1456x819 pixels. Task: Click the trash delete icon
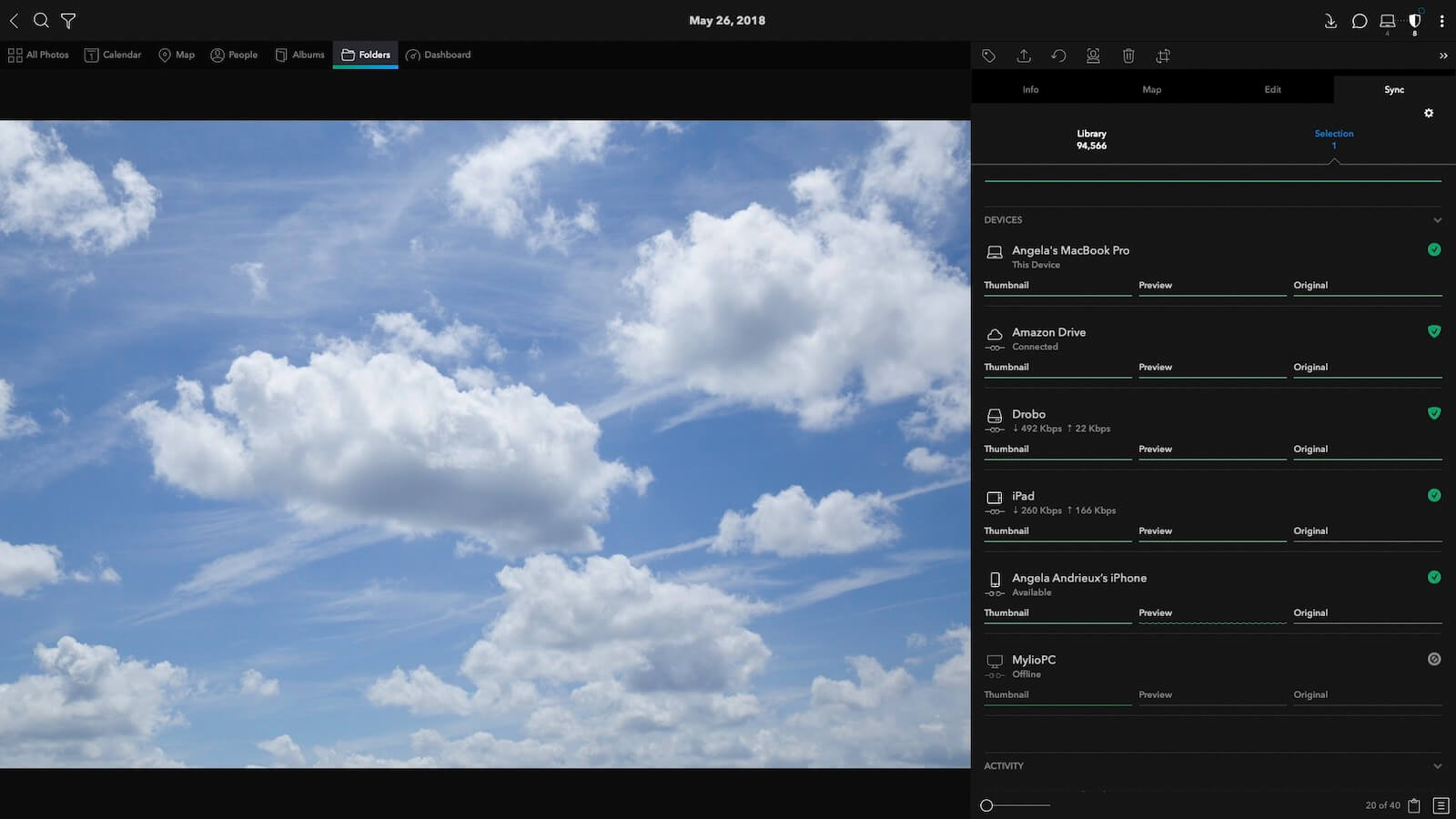point(1128,56)
